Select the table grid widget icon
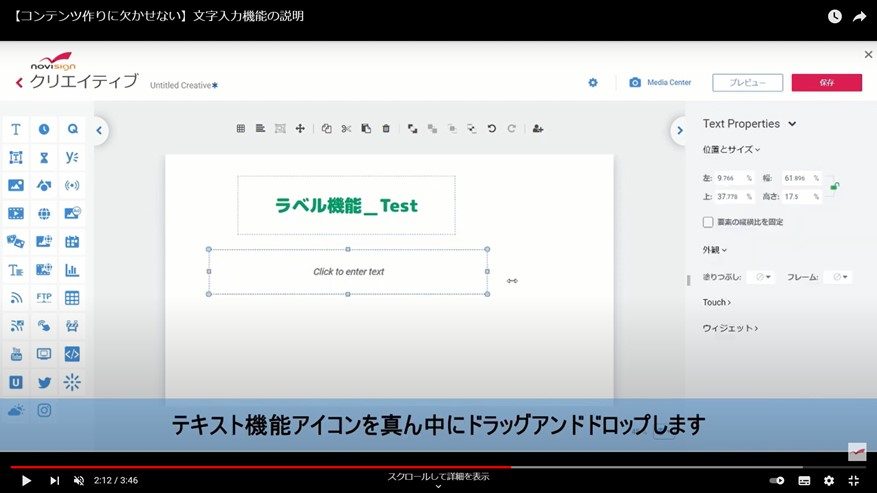The width and height of the screenshot is (877, 493). (72, 298)
